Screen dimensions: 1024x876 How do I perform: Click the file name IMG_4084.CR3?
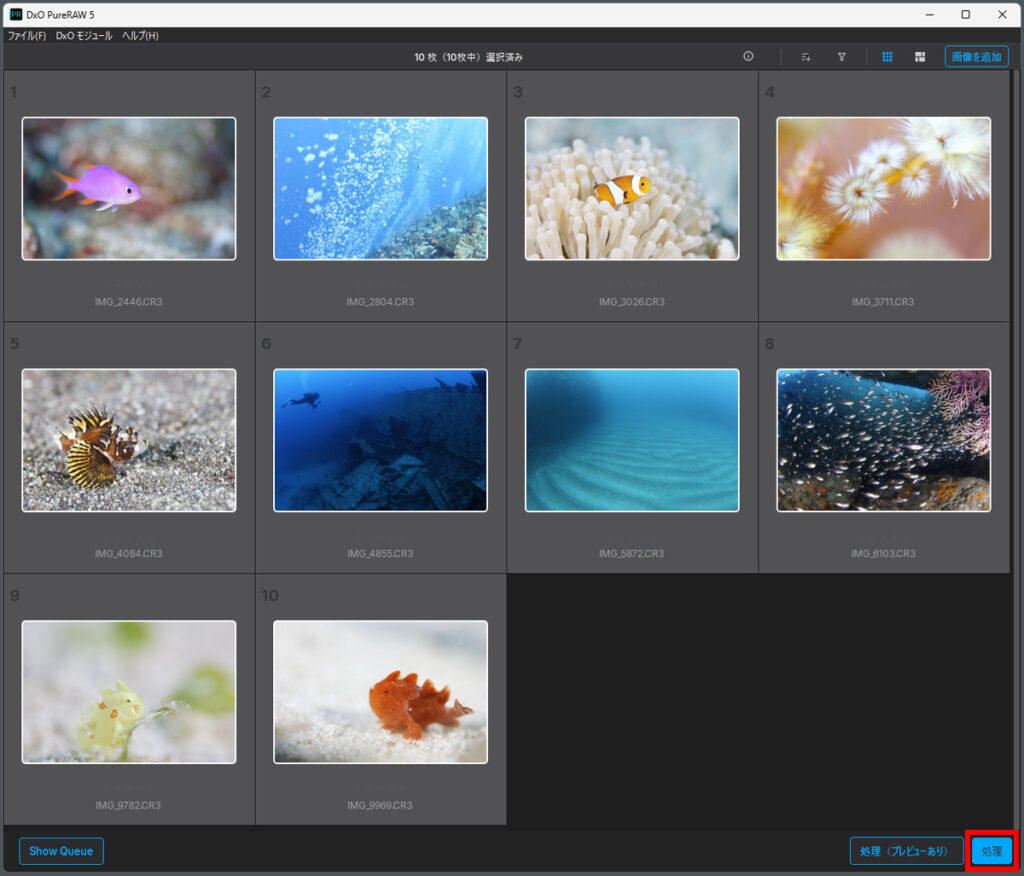(129, 553)
